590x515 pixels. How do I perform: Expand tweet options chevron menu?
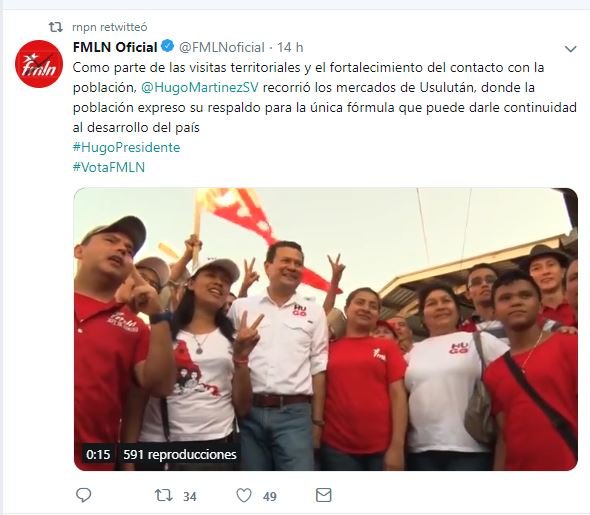pyautogui.click(x=570, y=49)
